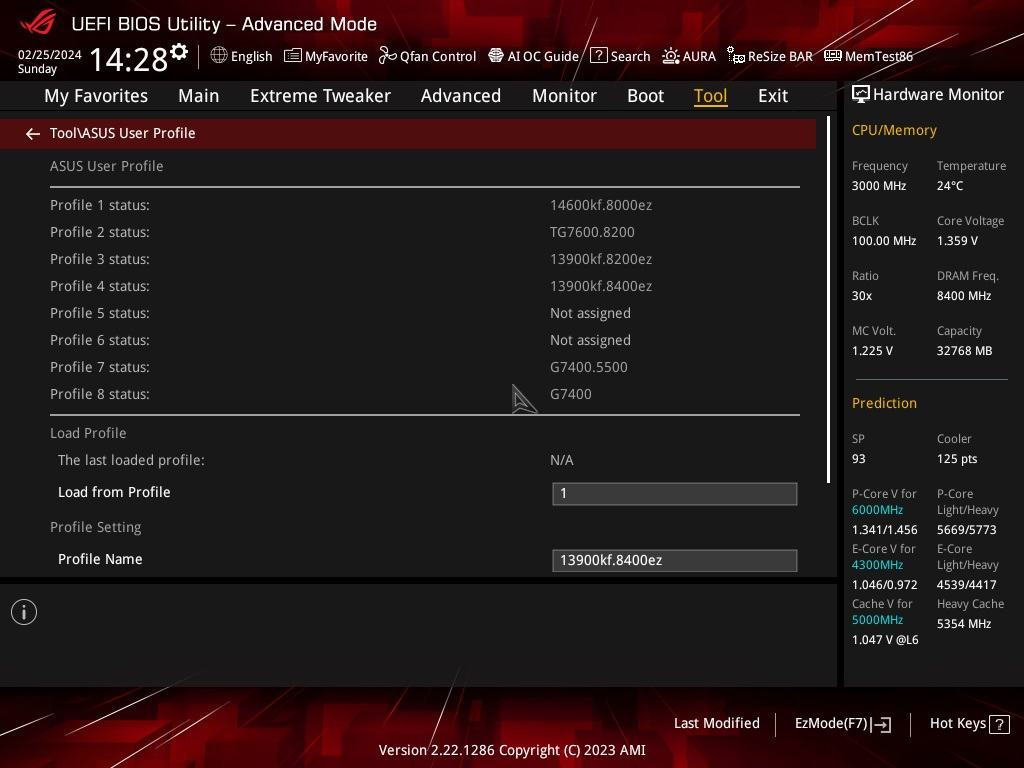The image size is (1024, 768).
Task: Select the English language globe icon
Action: tap(219, 56)
